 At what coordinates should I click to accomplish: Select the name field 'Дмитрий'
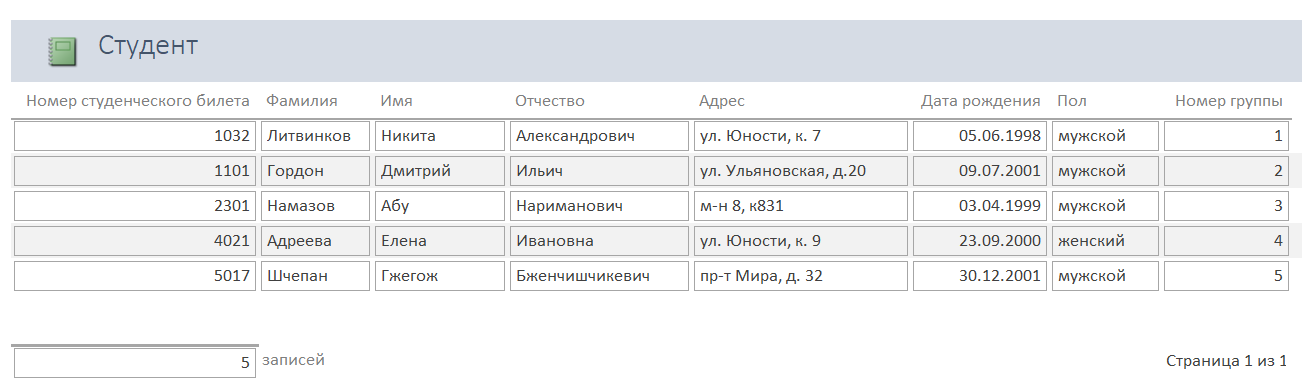440,171
